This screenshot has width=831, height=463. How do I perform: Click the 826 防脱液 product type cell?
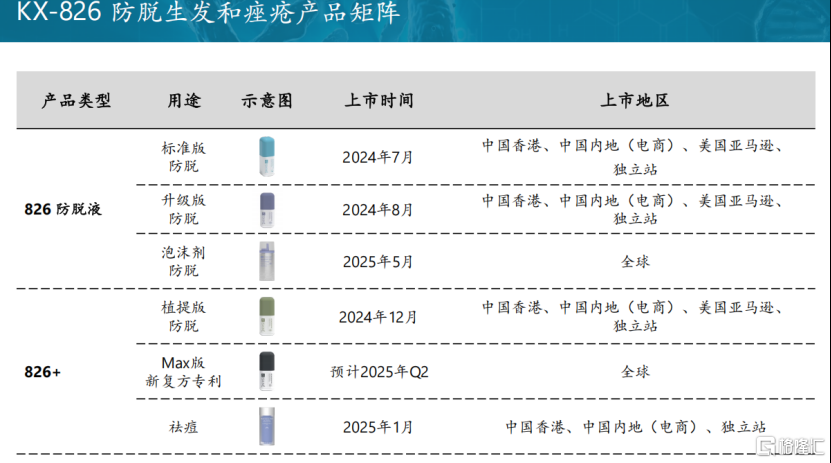63,209
